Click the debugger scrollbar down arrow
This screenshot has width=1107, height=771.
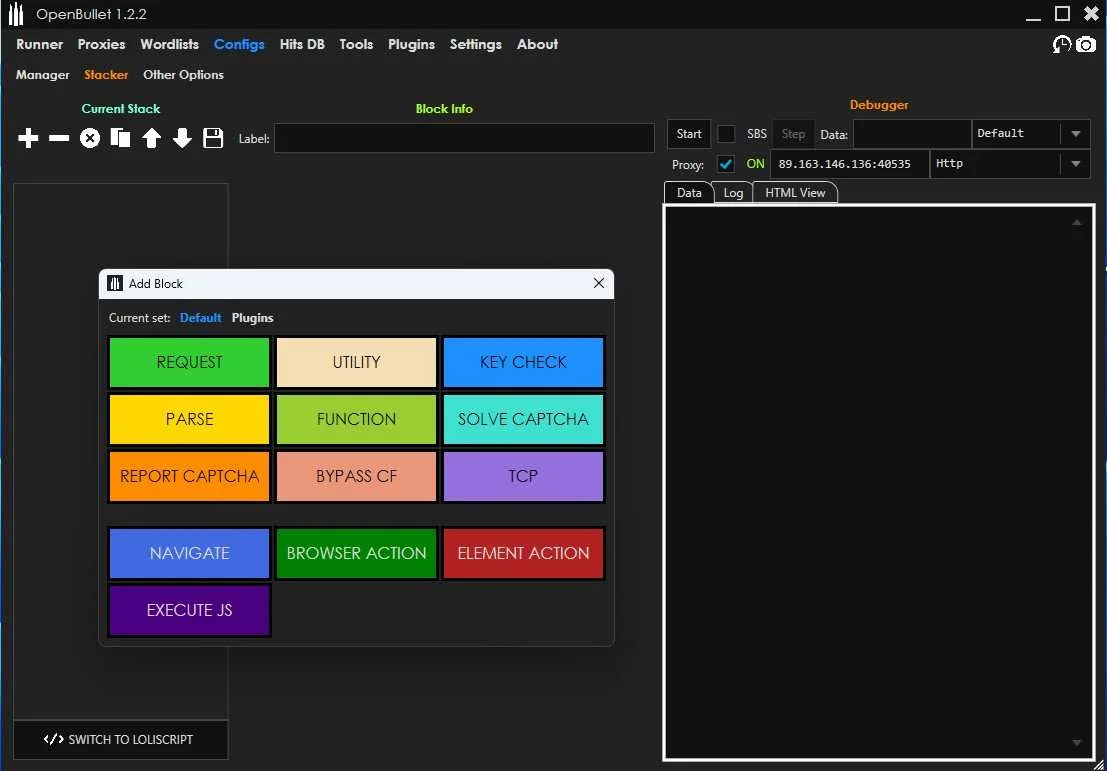1077,743
